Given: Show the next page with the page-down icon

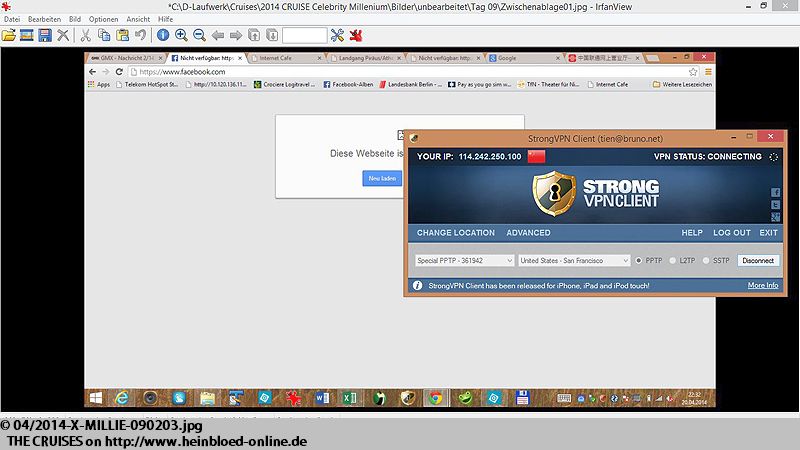Looking at the screenshot, I should 272,35.
